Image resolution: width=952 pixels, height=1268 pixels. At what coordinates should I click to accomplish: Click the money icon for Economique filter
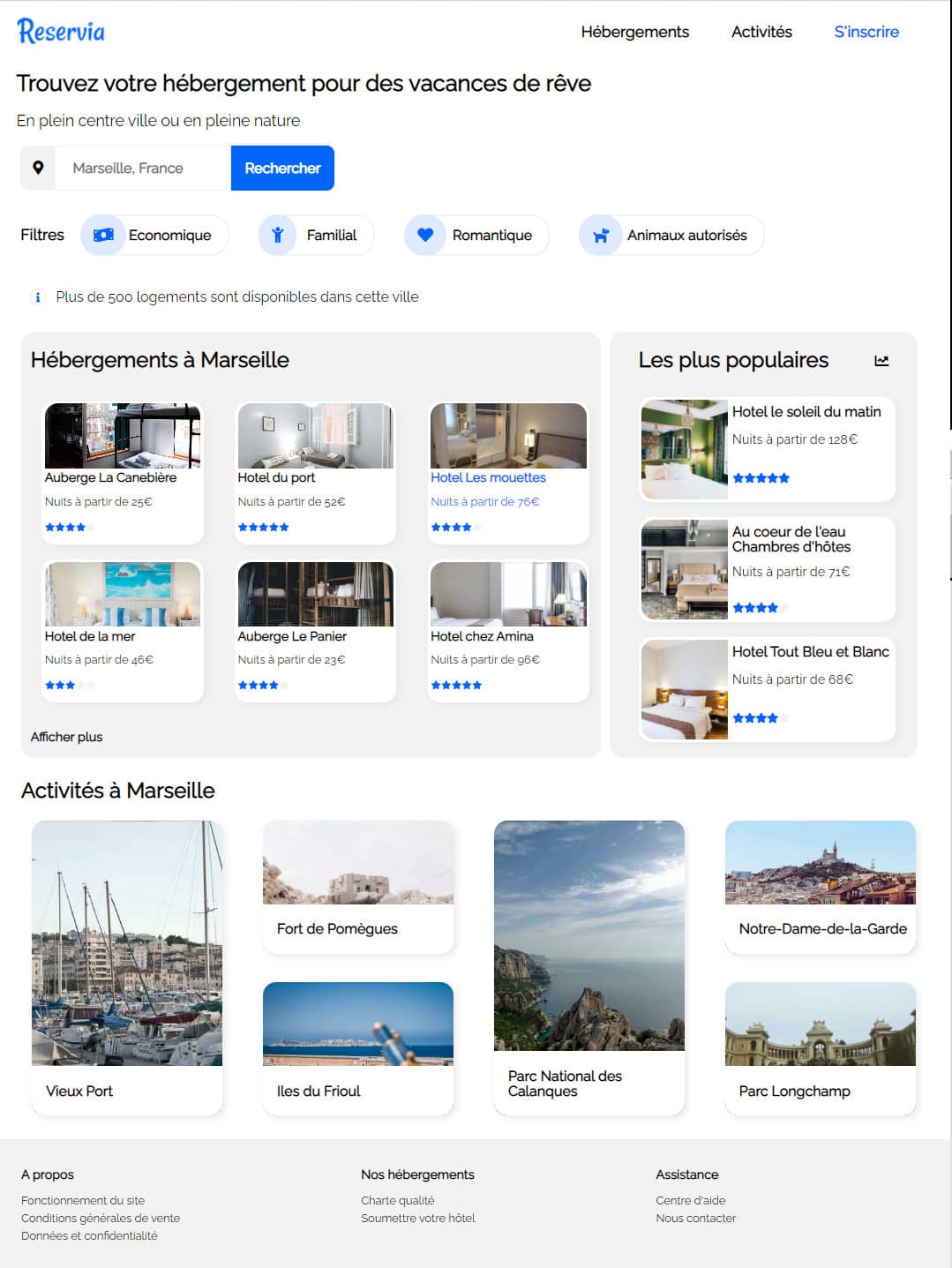[103, 236]
